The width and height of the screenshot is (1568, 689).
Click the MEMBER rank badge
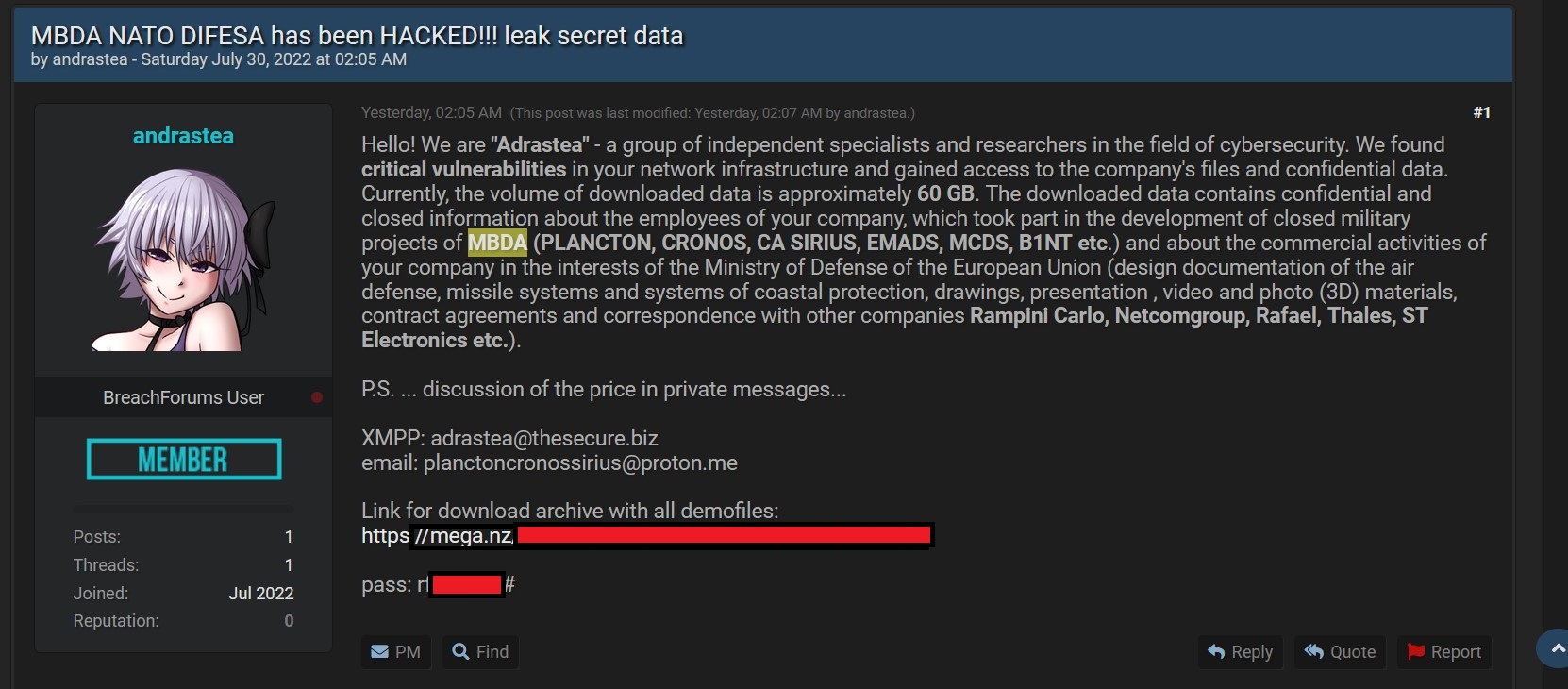184,460
